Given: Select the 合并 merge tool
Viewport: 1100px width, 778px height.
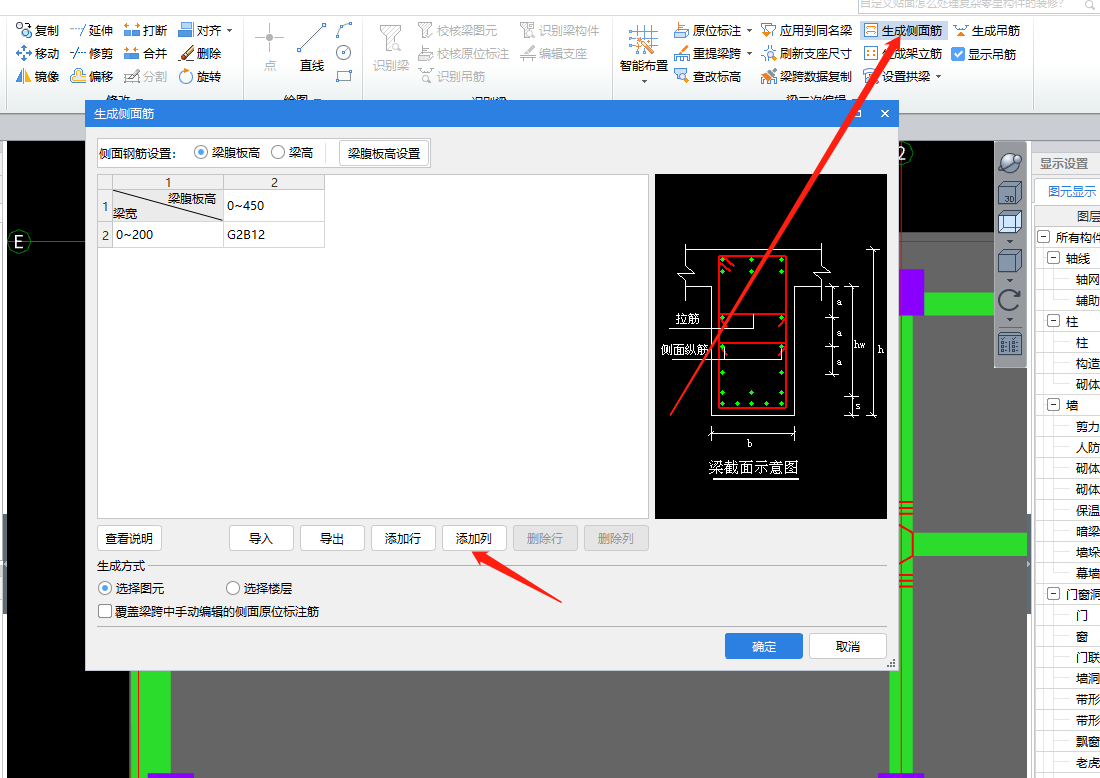Looking at the screenshot, I should click(x=145, y=53).
